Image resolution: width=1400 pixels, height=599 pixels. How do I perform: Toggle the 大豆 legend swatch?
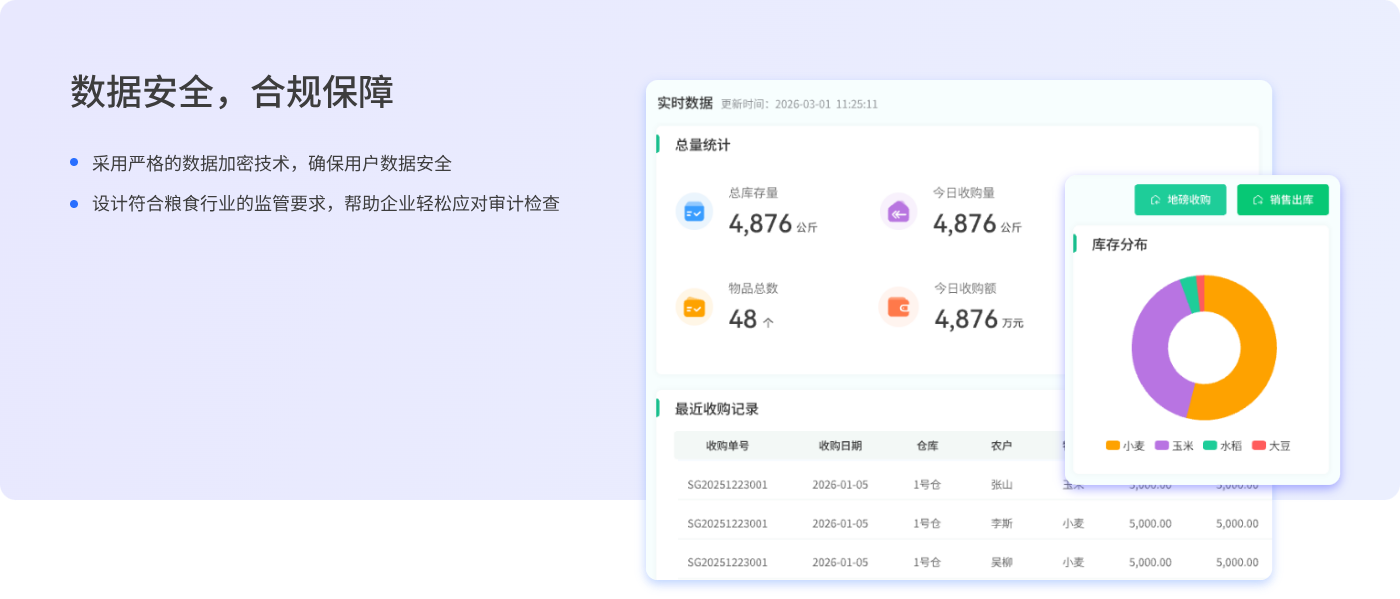point(1259,445)
